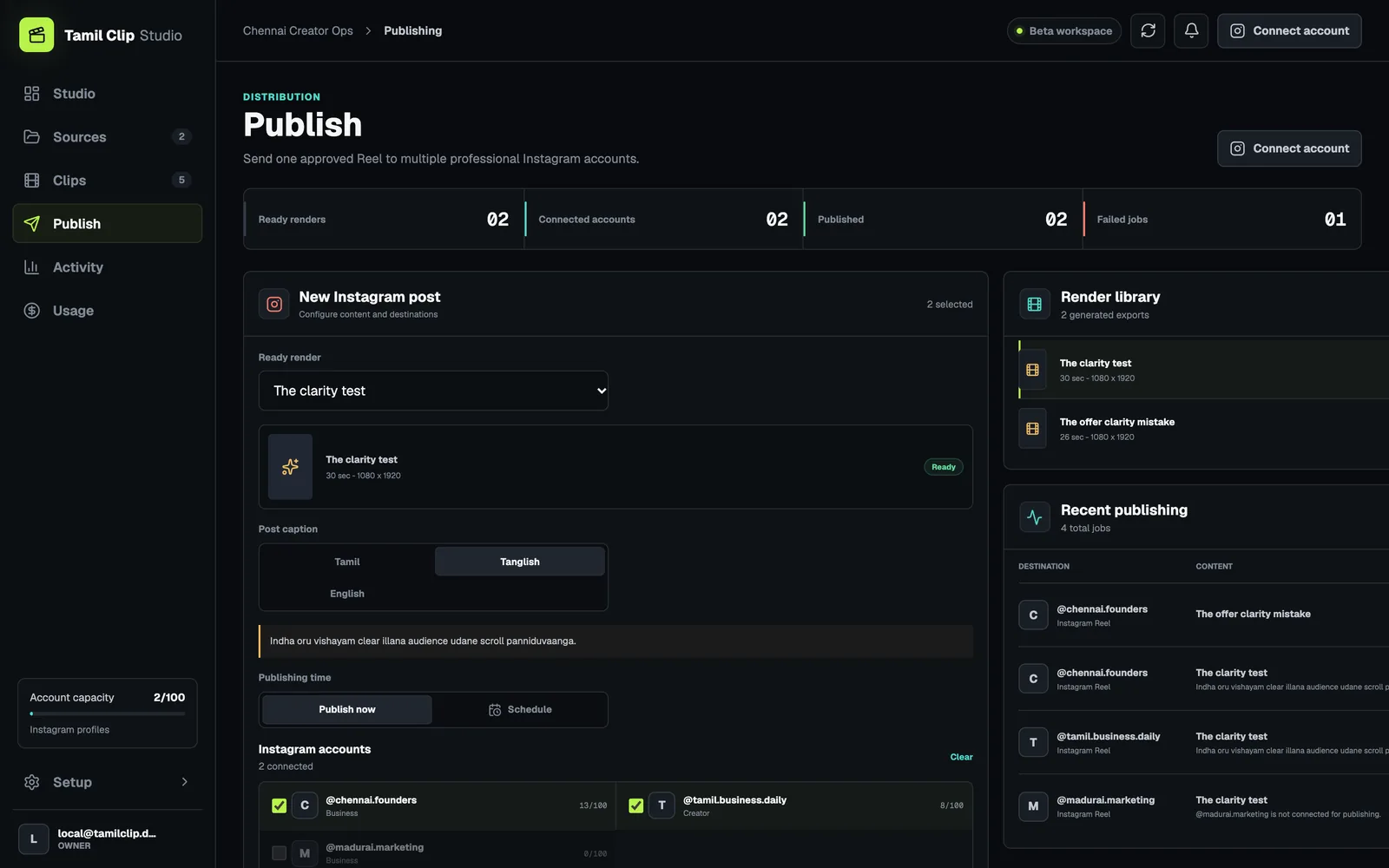Edit the post caption text field
Screen dimensions: 1389x868
coord(616,641)
